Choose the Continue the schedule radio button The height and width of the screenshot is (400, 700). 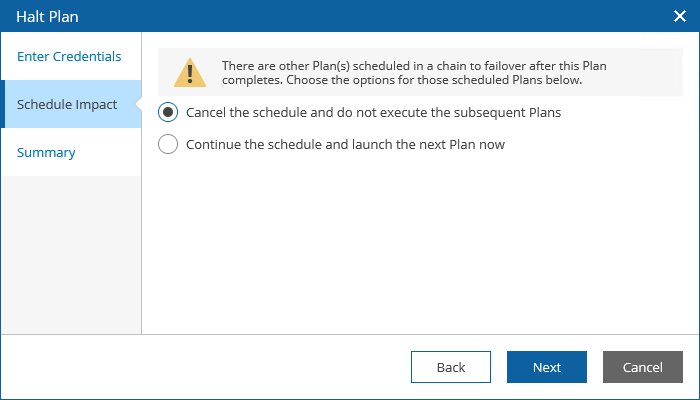[x=168, y=144]
